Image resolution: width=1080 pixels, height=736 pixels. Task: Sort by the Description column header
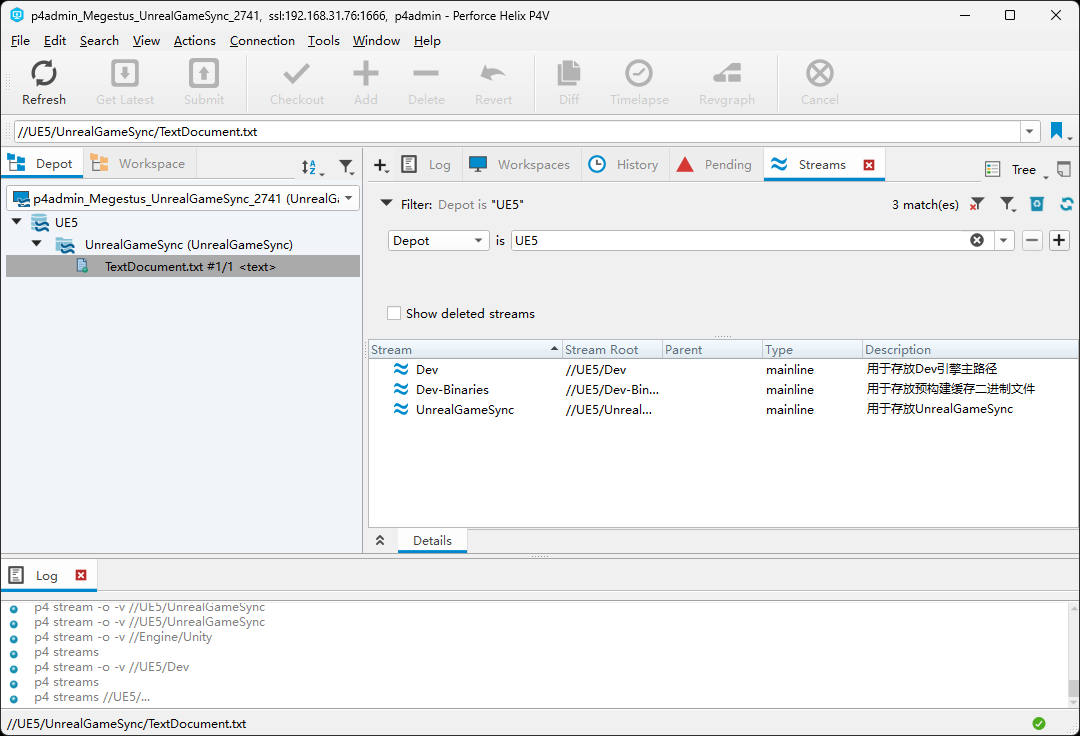pos(970,349)
